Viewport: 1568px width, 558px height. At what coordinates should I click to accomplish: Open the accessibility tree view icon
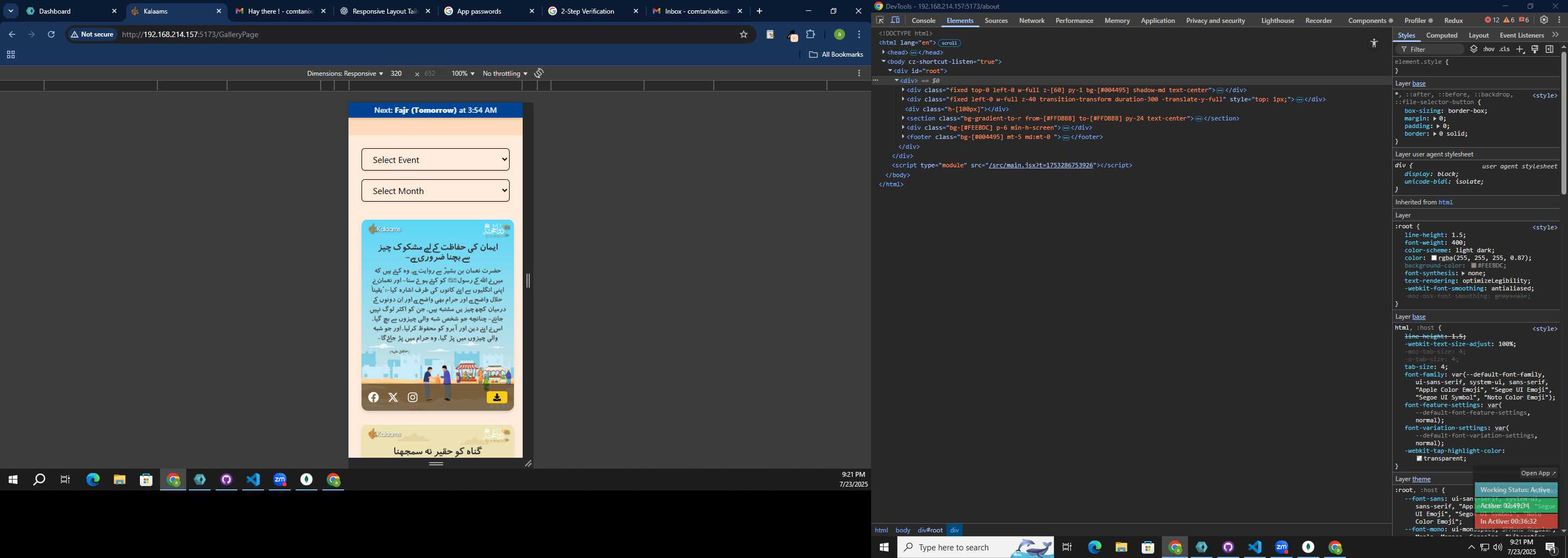pos(1374,43)
